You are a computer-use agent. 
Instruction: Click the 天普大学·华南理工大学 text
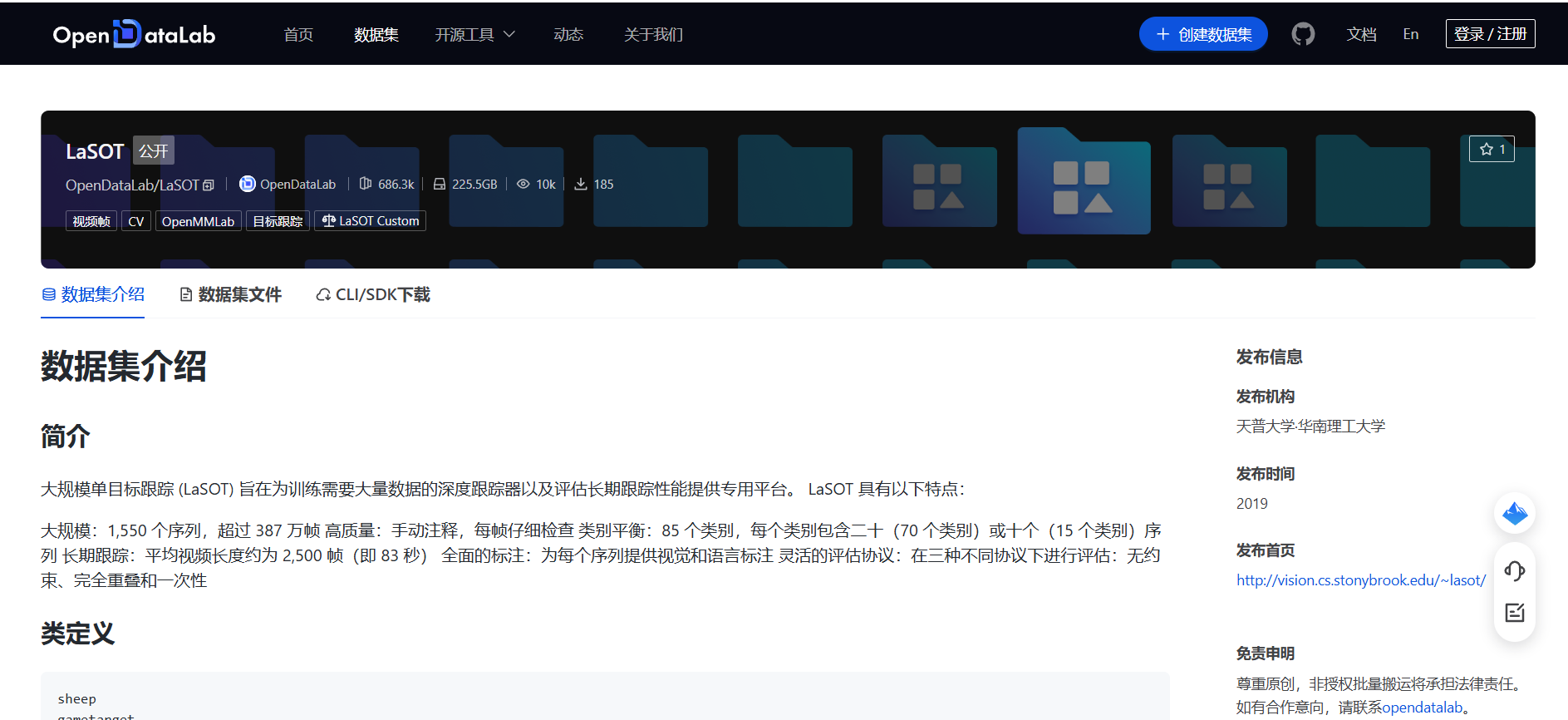(x=1310, y=427)
